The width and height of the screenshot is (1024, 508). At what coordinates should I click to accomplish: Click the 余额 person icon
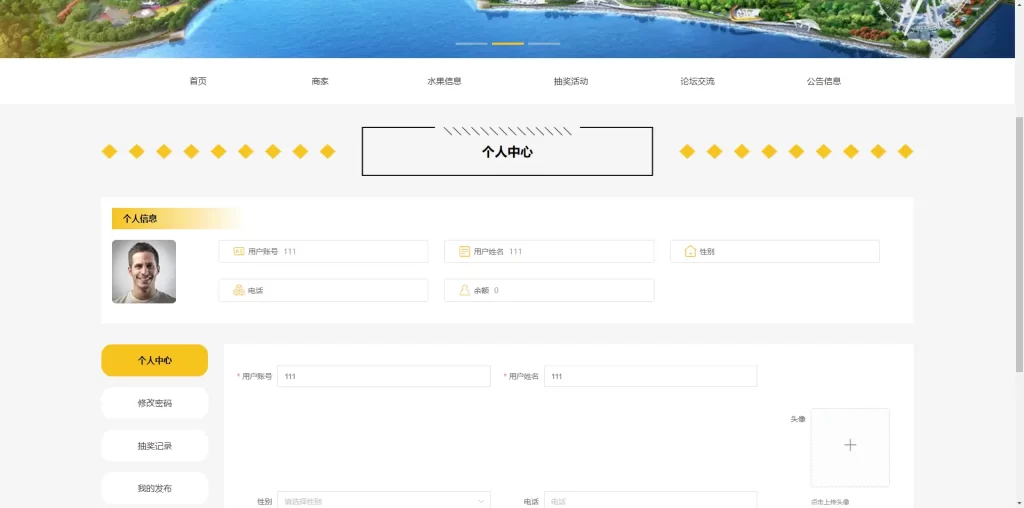point(464,291)
